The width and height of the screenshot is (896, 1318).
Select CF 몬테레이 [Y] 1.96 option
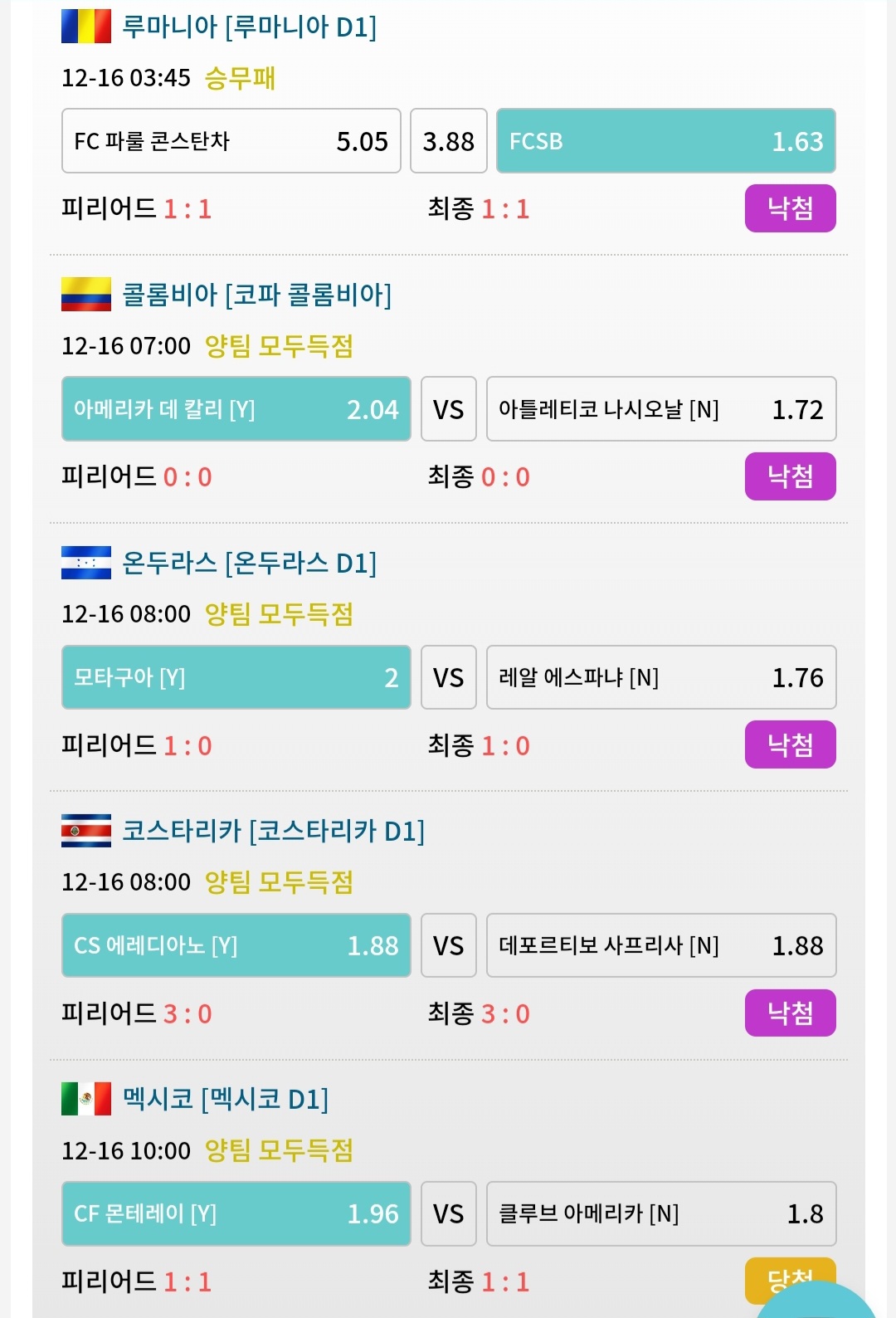236,1213
